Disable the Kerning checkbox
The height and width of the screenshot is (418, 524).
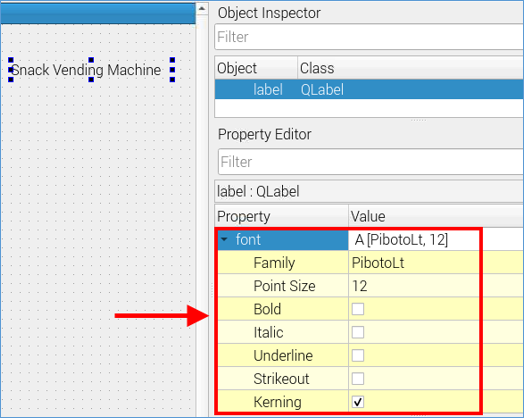(x=358, y=402)
